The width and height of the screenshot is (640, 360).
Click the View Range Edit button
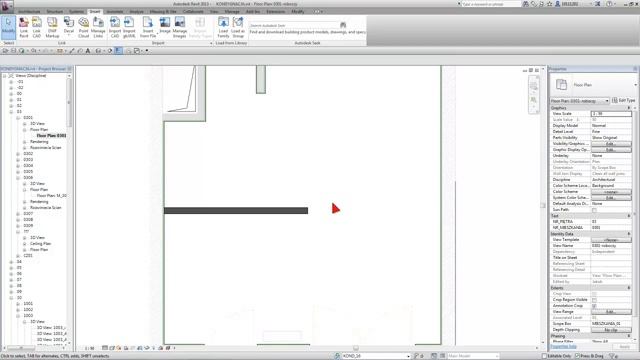click(x=611, y=312)
